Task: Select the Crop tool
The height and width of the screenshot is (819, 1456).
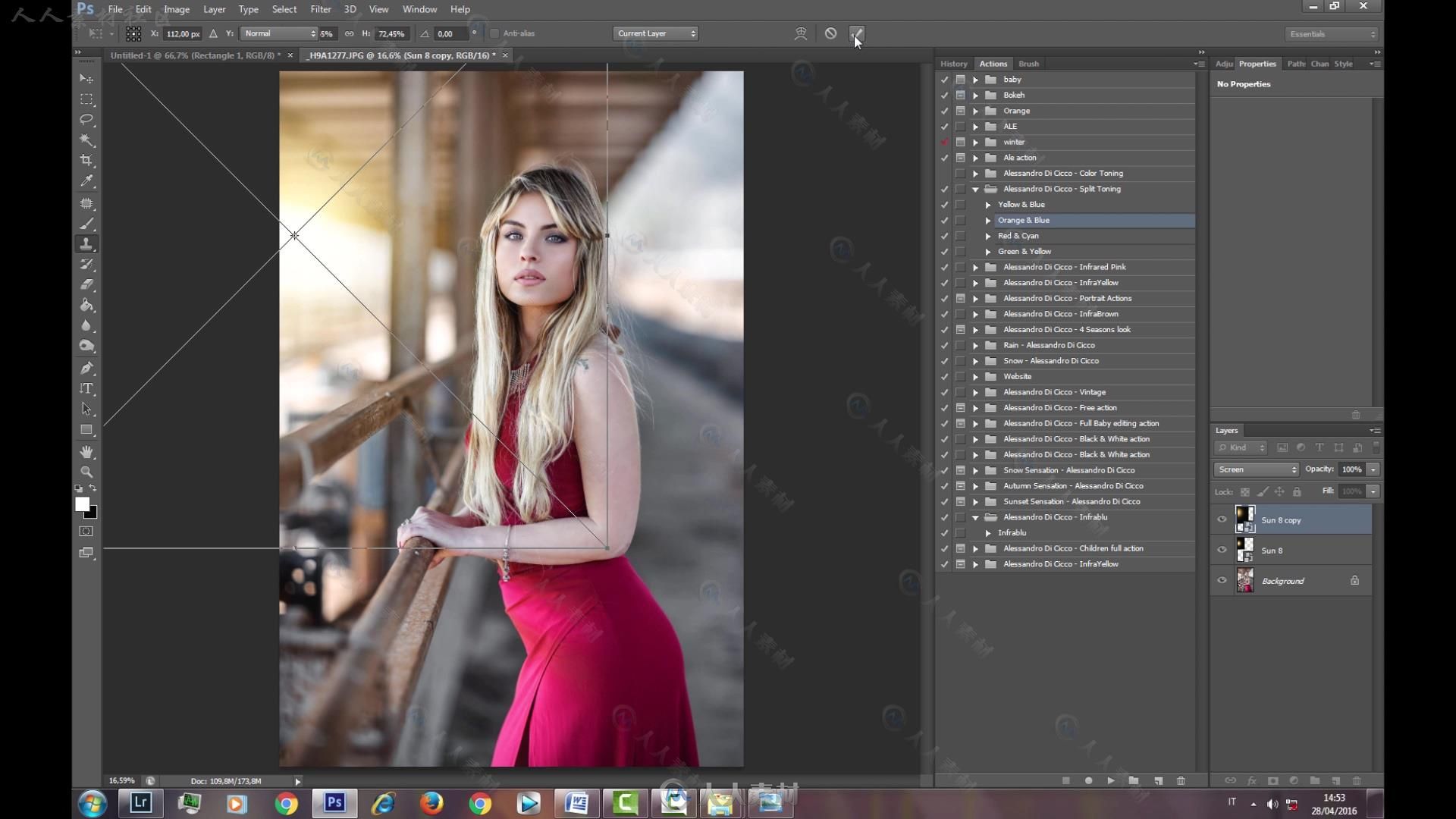Action: [88, 160]
